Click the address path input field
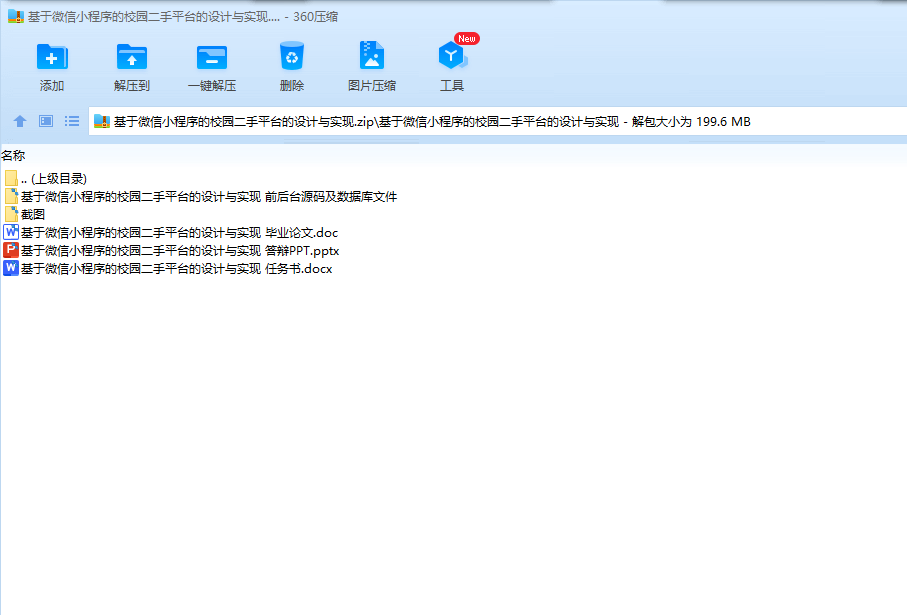The width and height of the screenshot is (907, 615). (497, 121)
